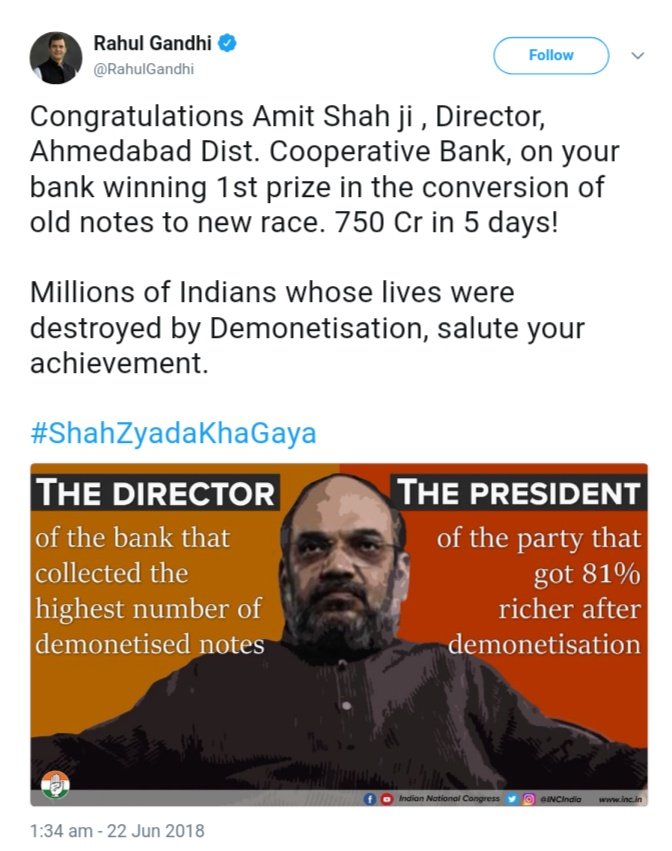Viewport: 672px width, 851px height.
Task: Open Rahul Gandhi's profile picture
Action: point(55,58)
